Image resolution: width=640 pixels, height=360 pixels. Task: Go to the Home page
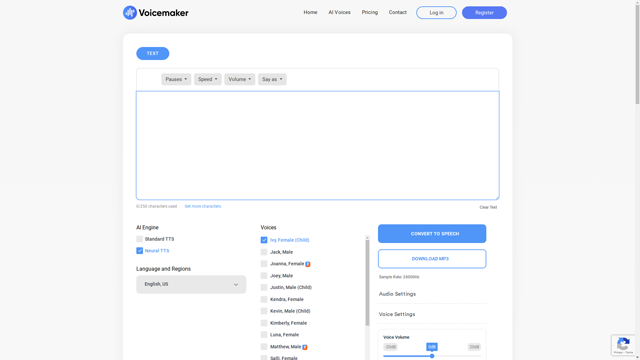point(310,12)
